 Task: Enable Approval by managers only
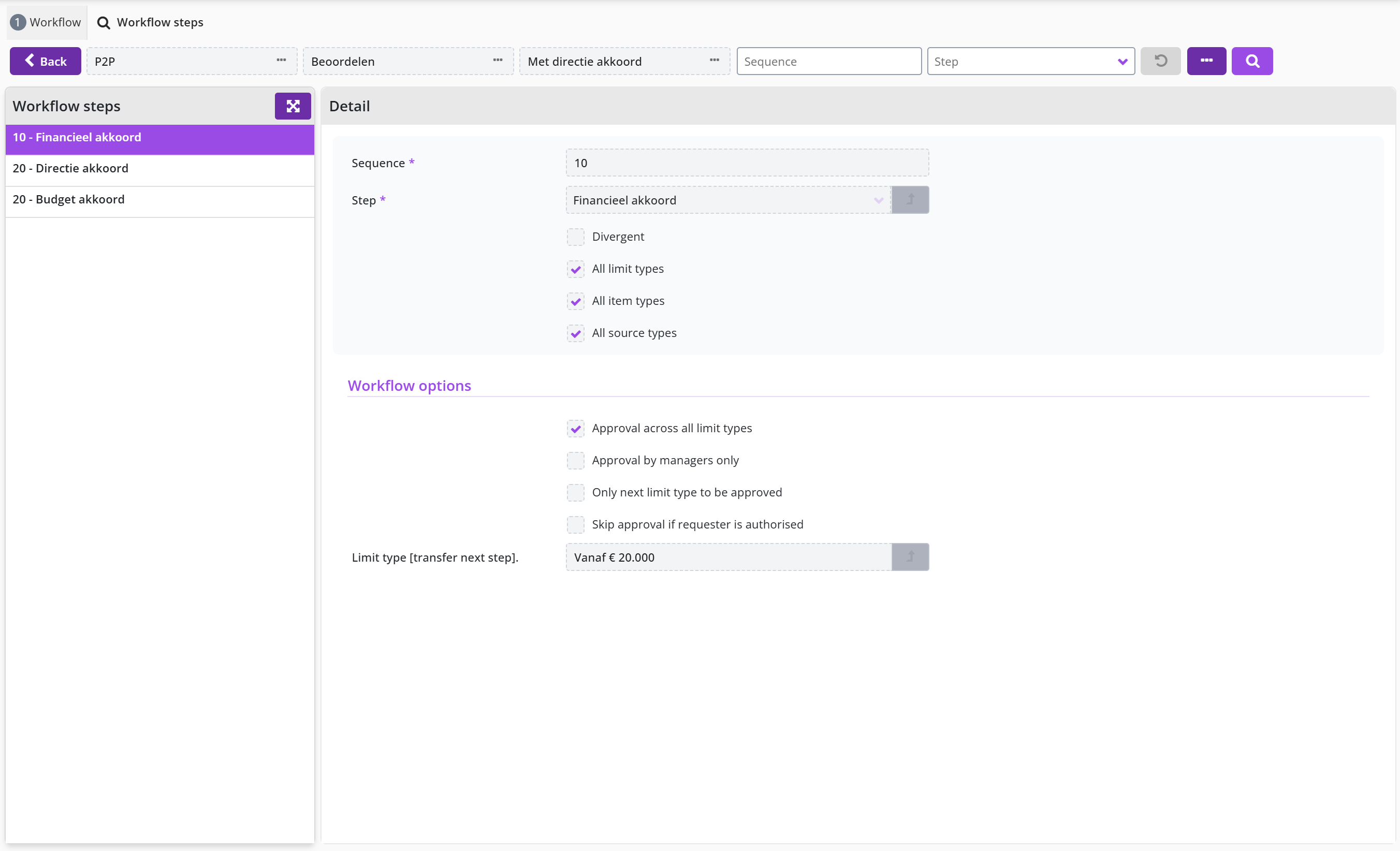575,461
